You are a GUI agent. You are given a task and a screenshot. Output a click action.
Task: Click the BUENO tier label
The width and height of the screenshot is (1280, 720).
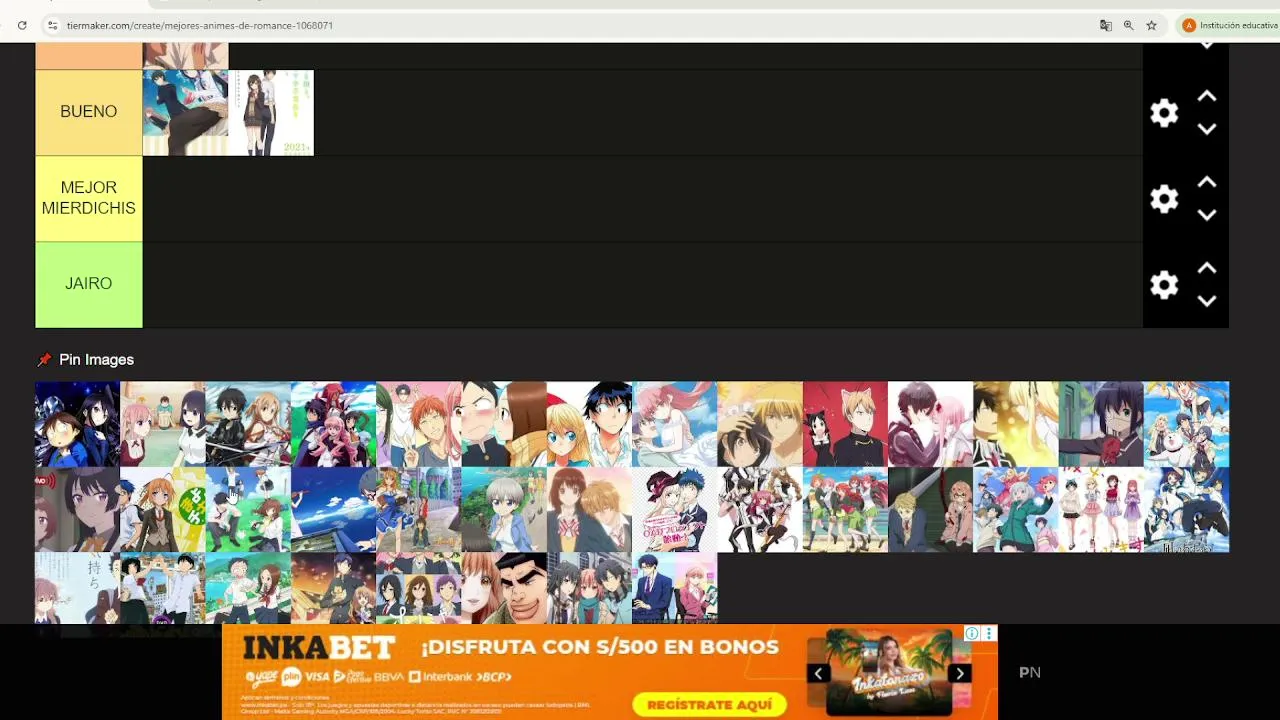[89, 112]
